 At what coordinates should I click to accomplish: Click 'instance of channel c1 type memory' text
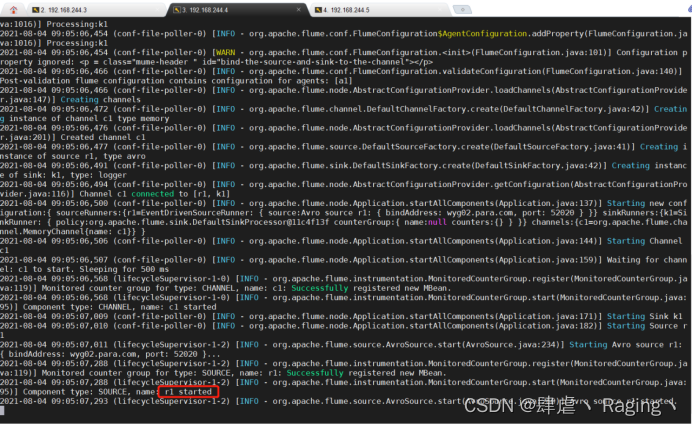[x=89, y=118]
